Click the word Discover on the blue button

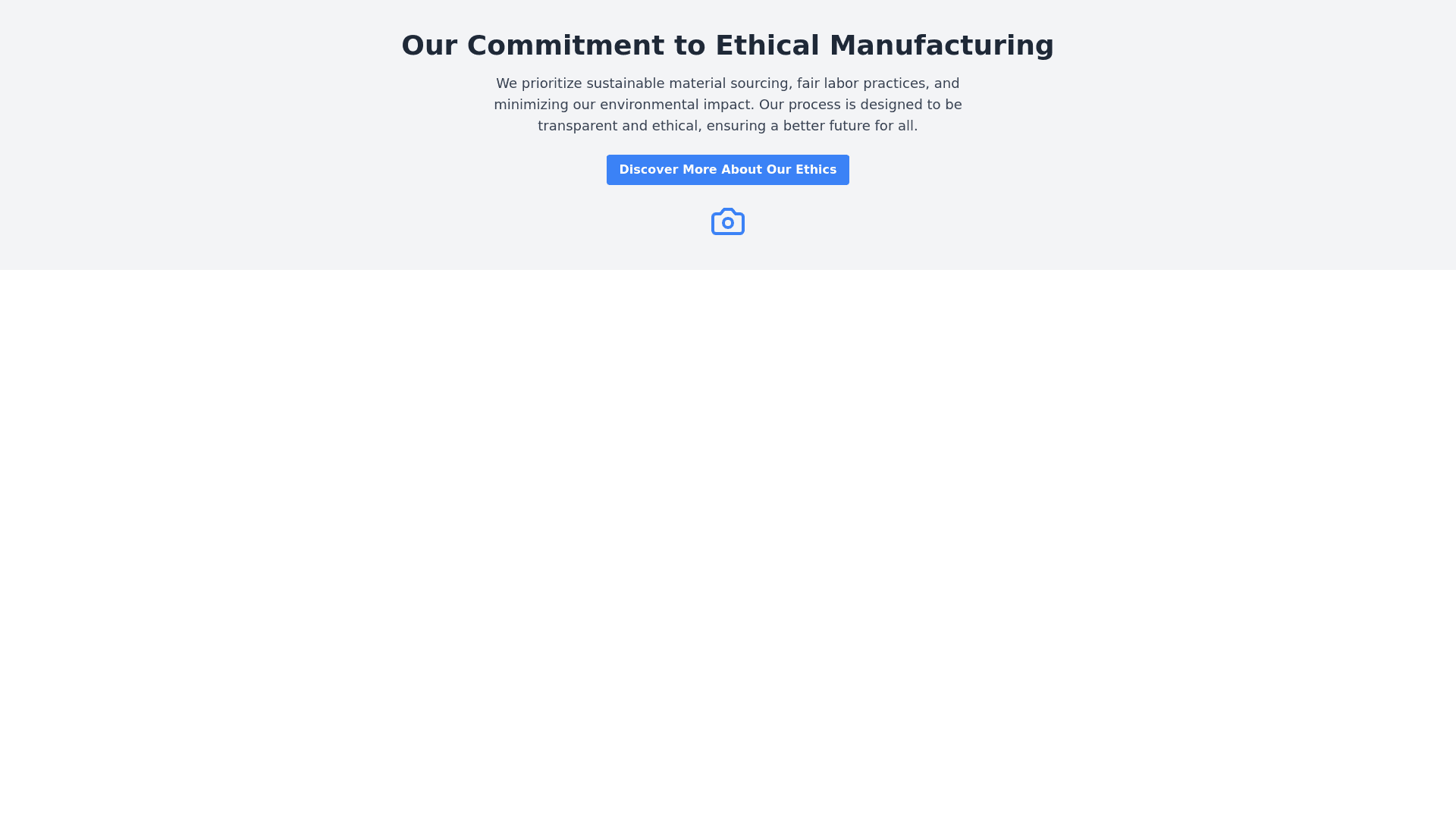[648, 170]
